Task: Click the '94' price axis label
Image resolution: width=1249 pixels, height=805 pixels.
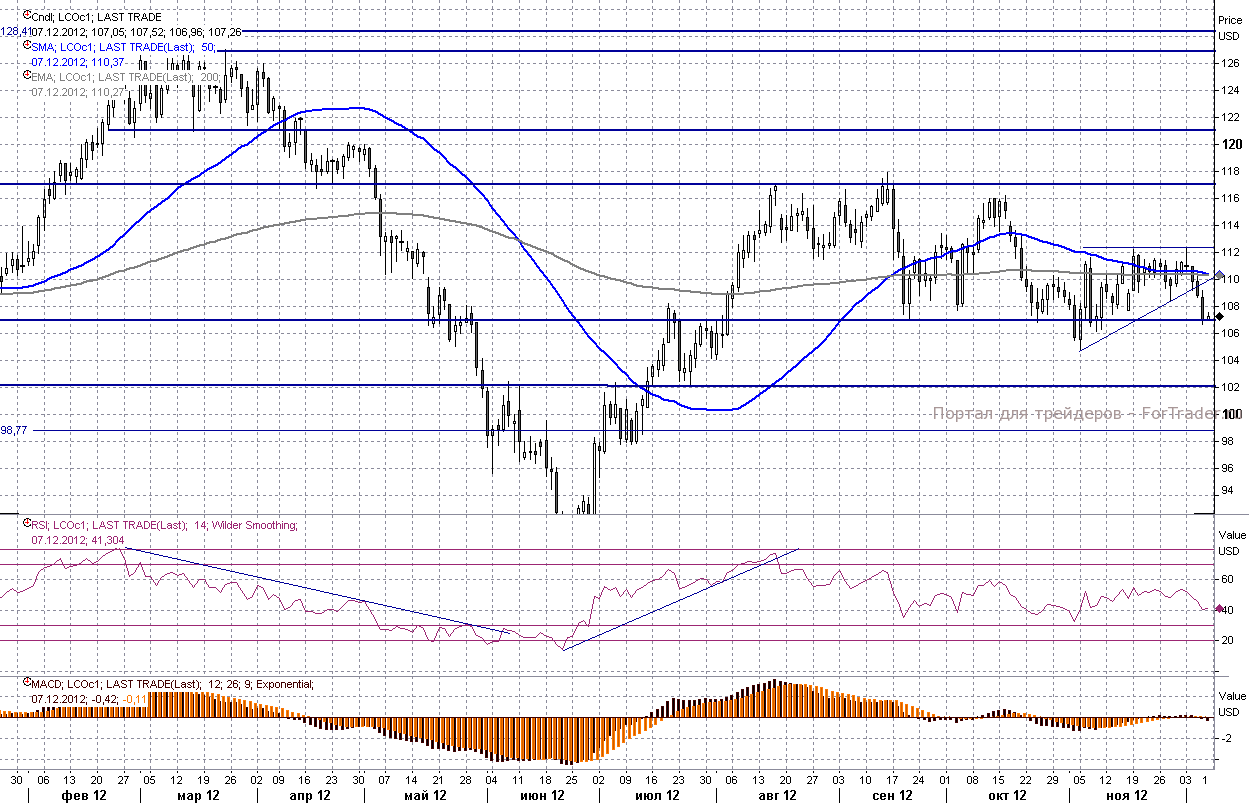Action: click(x=1227, y=490)
